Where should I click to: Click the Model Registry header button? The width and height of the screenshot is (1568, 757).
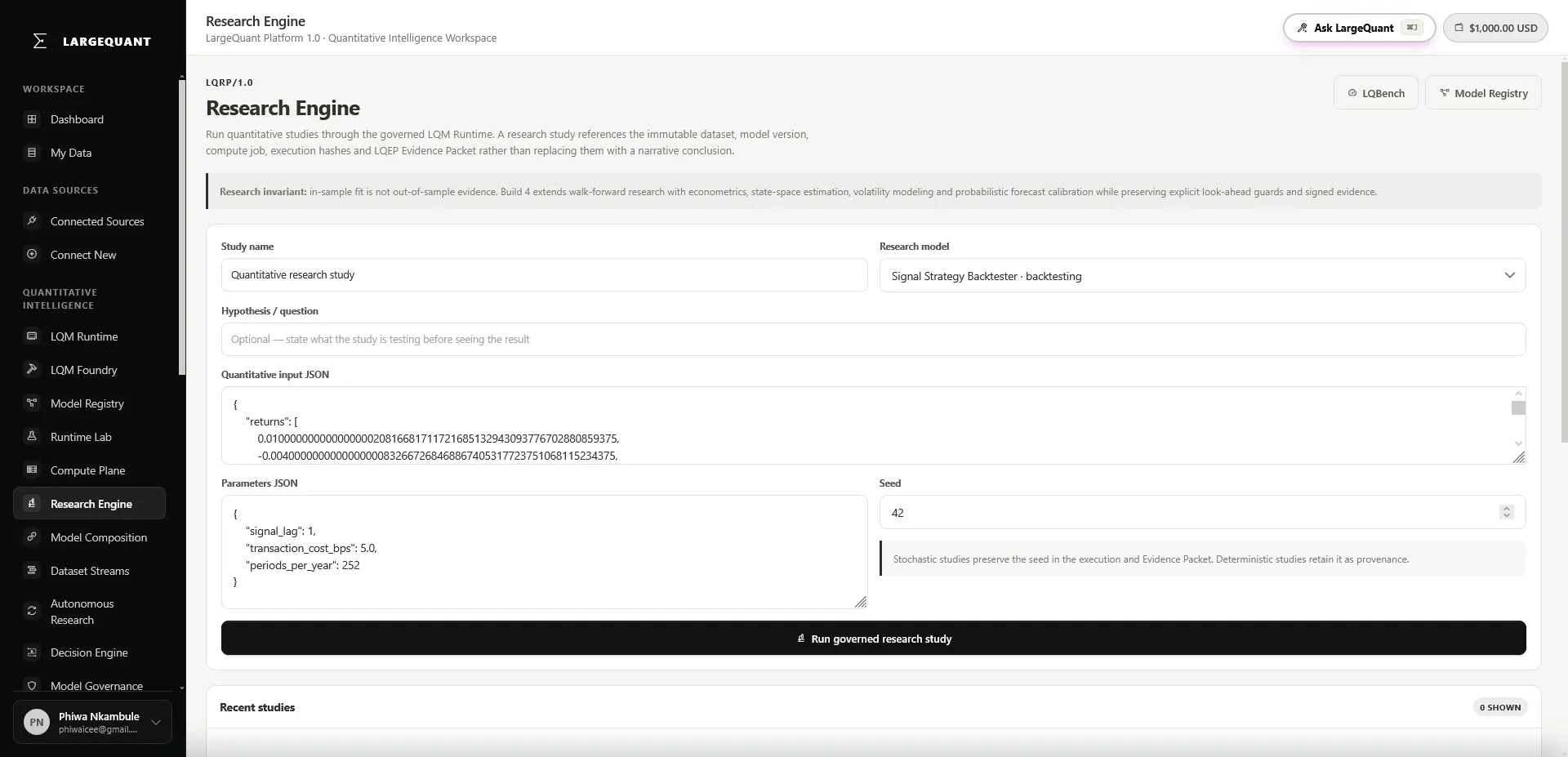point(1483,93)
